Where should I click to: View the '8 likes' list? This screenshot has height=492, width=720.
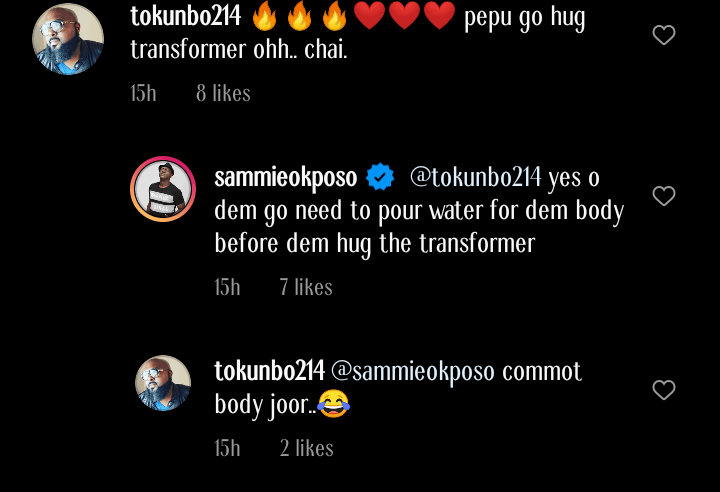coord(223,93)
